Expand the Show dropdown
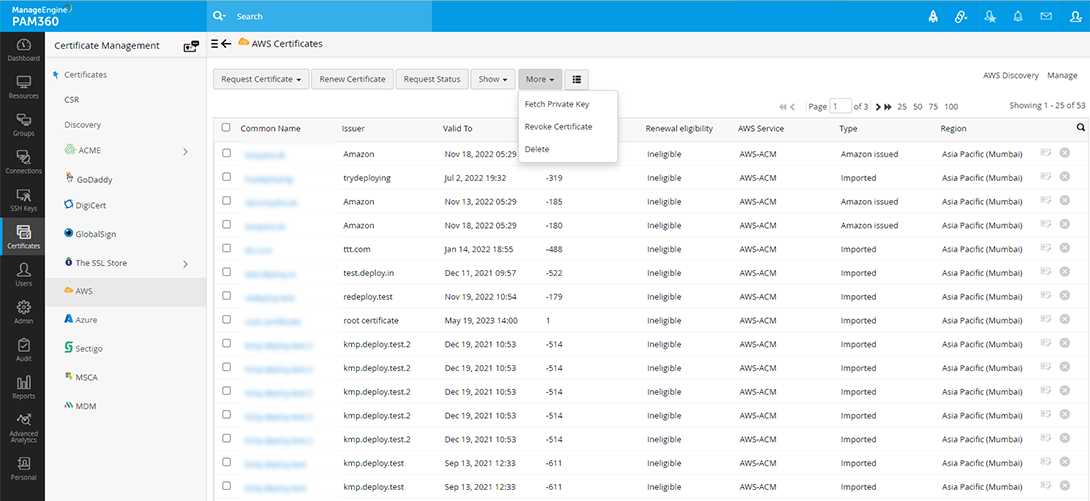1090x501 pixels. [x=494, y=79]
